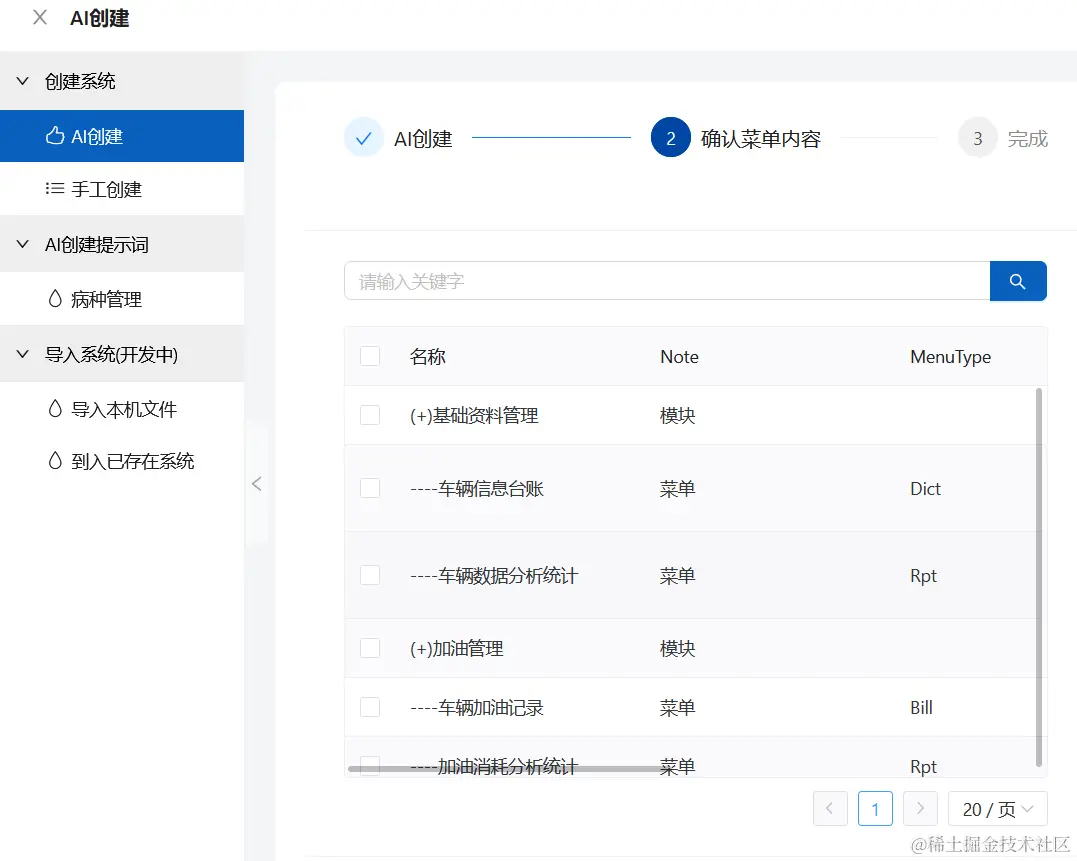Click the 菜单 note in the 车辆信息台账 row

coord(677,489)
